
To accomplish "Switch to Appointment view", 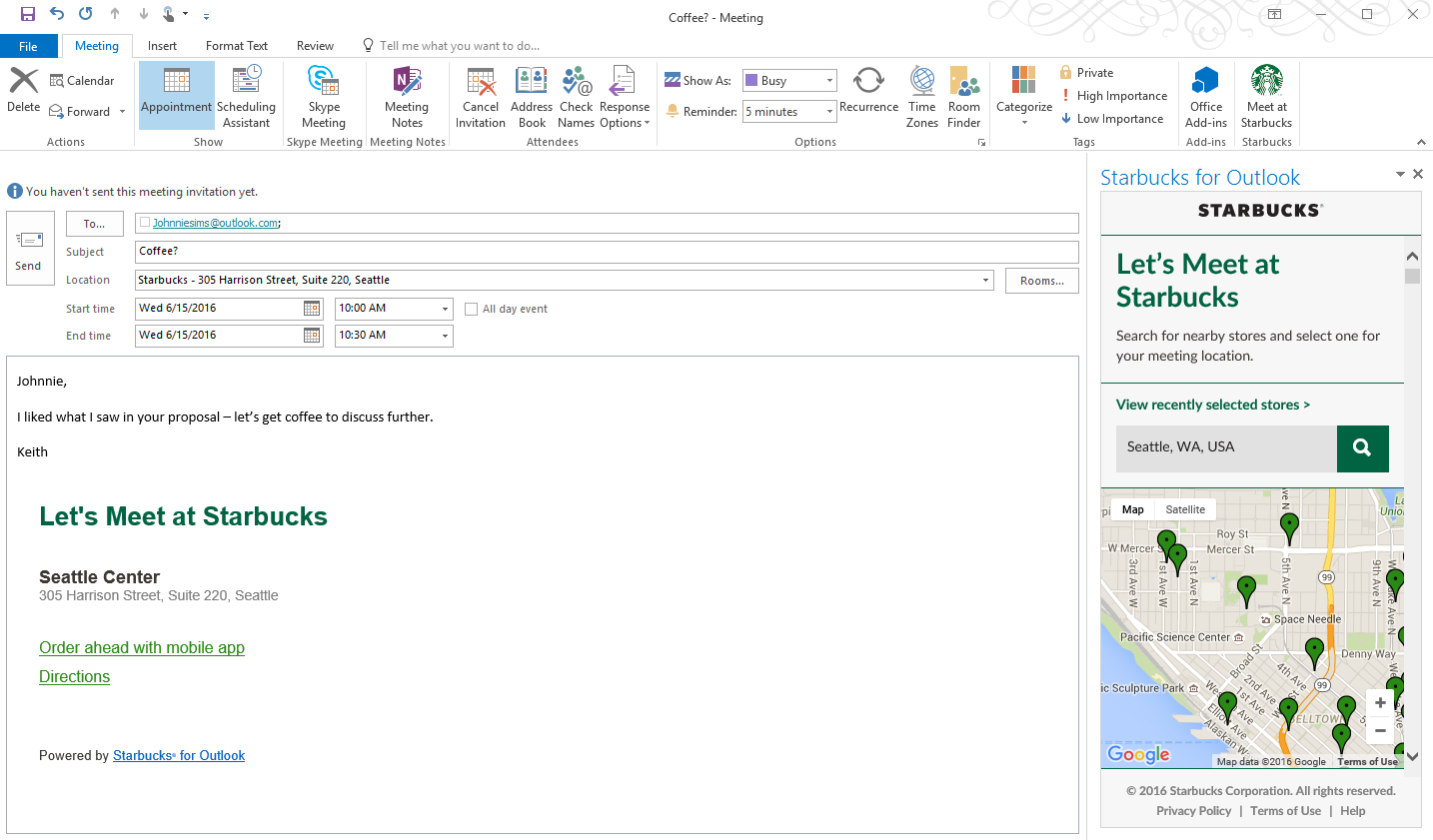I will click(177, 96).
